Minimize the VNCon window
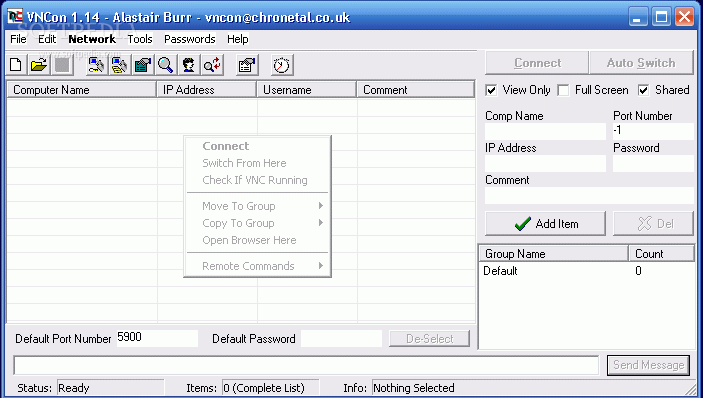The height and width of the screenshot is (398, 703). click(x=638, y=17)
